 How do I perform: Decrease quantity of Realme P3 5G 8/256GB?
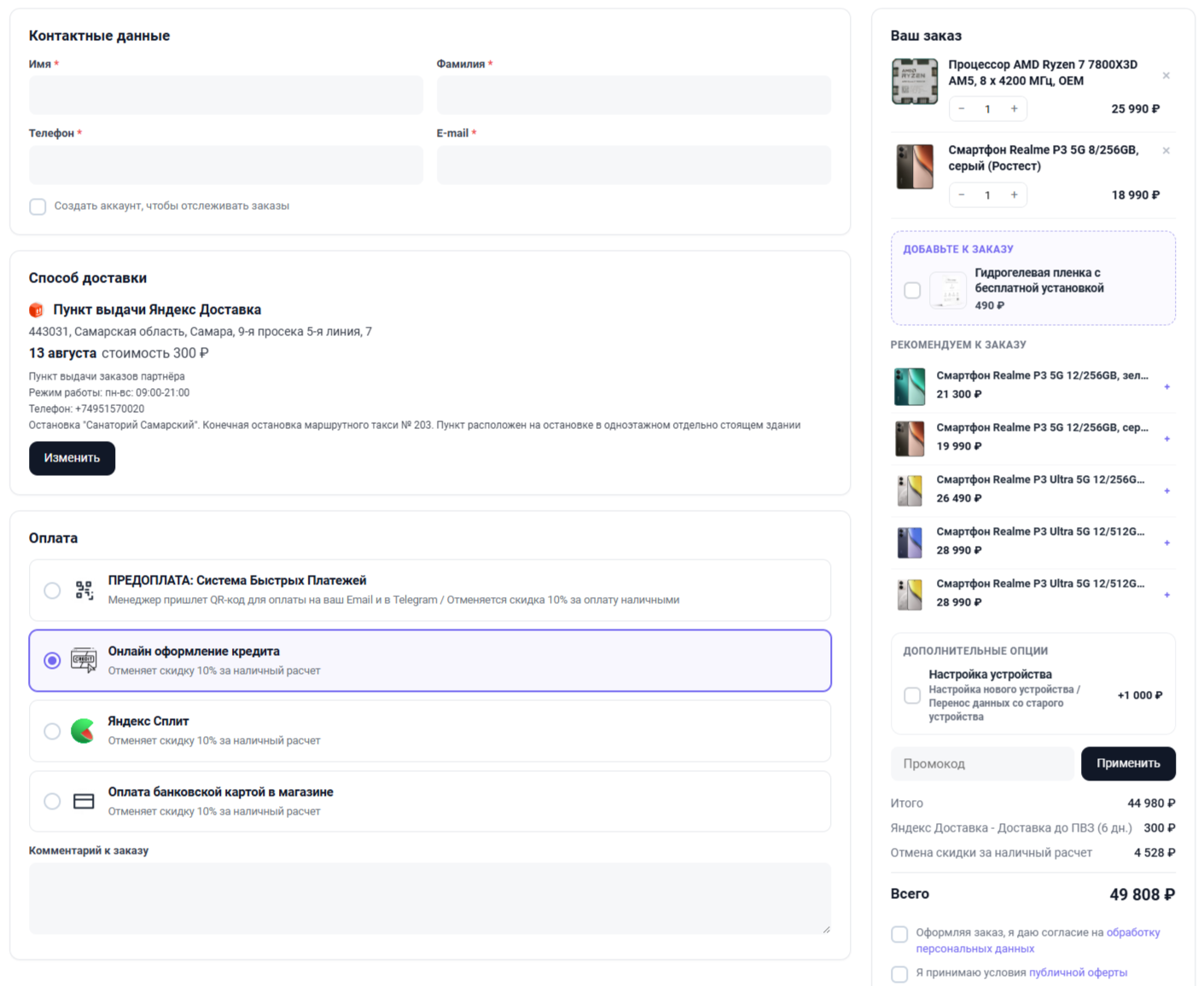coord(962,195)
